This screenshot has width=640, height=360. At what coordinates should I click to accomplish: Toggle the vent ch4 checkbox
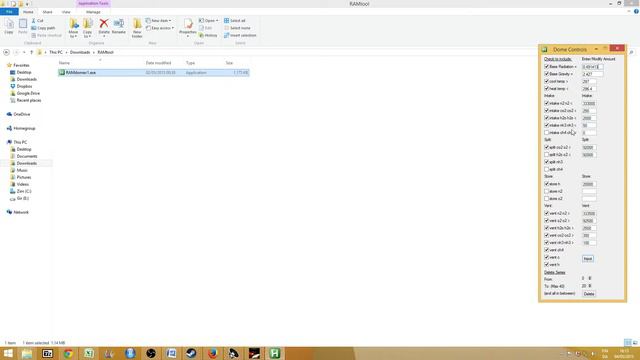pyautogui.click(x=547, y=250)
